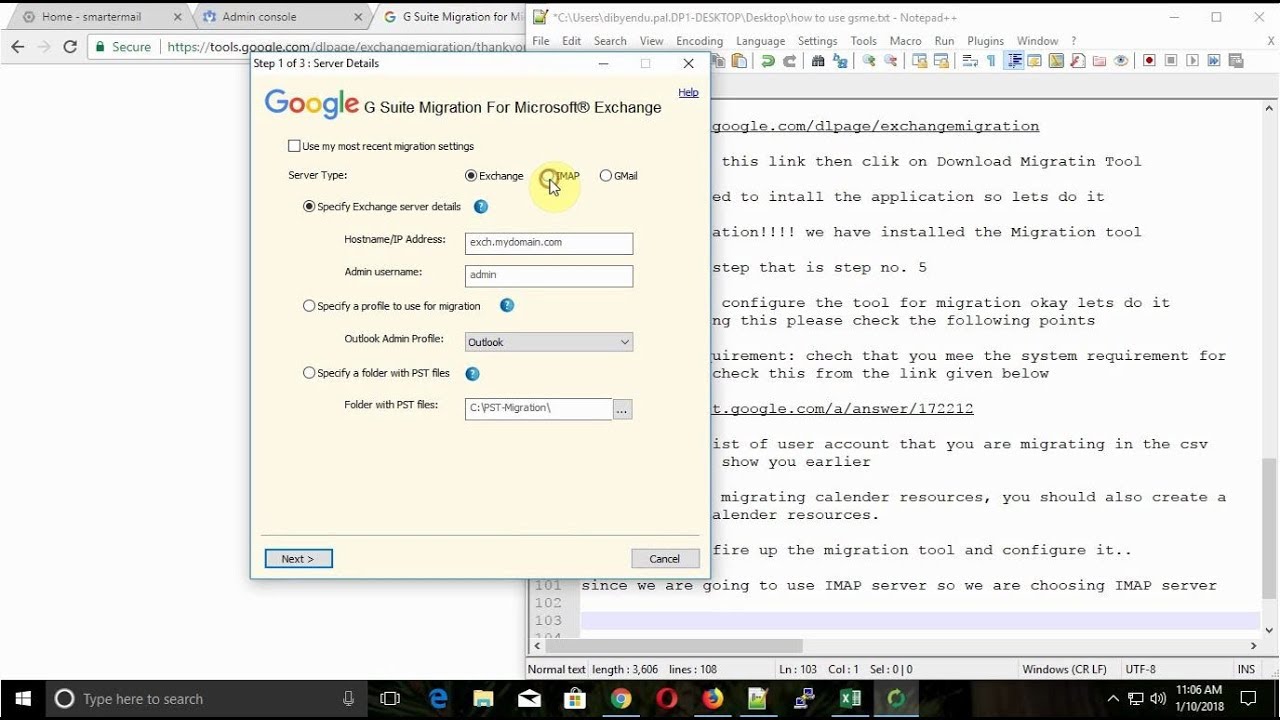Open Notepad++ Plugins menu
The image size is (1280, 720).
[x=985, y=41]
